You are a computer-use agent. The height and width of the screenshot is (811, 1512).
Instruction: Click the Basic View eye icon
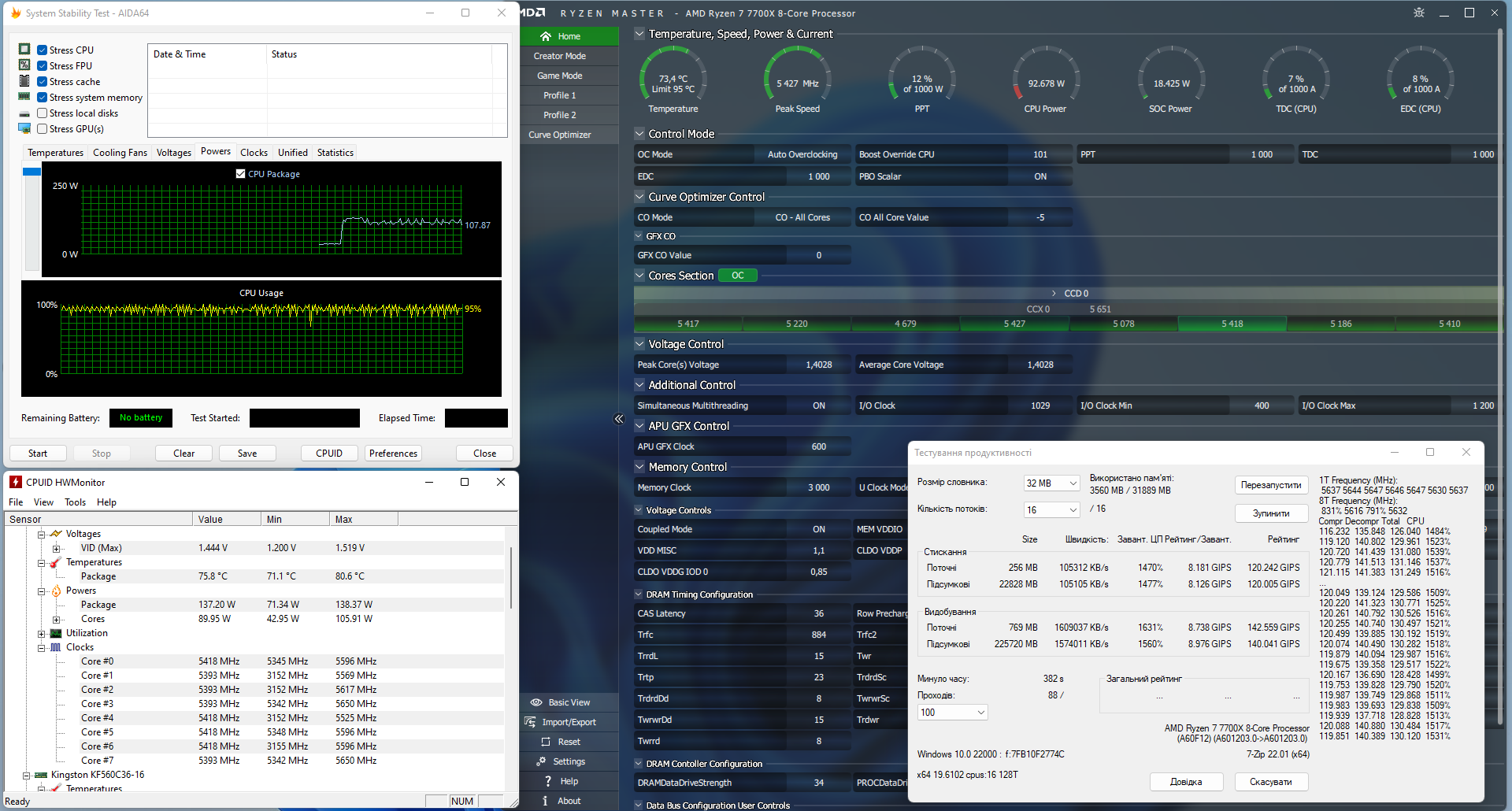(536, 702)
